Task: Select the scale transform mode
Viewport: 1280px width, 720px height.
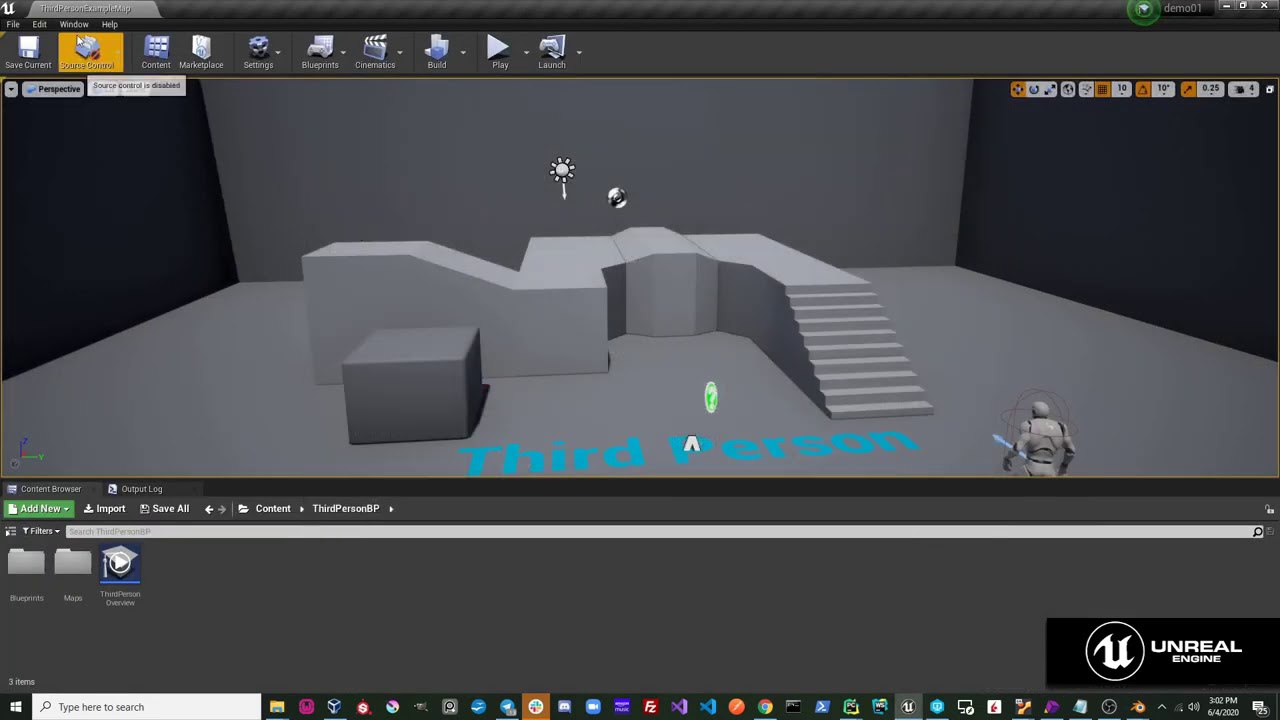Action: click(x=1049, y=89)
